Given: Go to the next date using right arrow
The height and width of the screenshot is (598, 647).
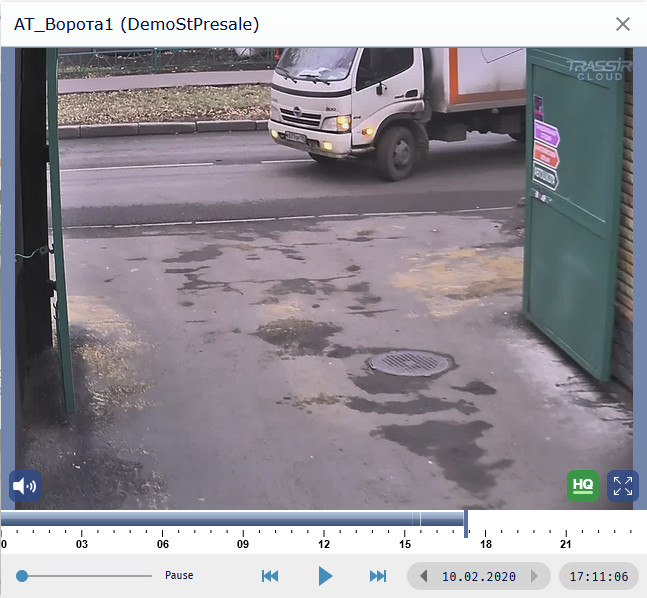Looking at the screenshot, I should pos(535,576).
